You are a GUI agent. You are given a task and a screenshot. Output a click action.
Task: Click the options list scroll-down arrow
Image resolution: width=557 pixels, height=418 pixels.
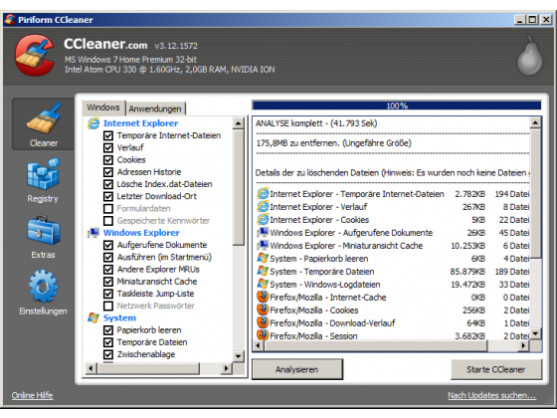(x=238, y=356)
